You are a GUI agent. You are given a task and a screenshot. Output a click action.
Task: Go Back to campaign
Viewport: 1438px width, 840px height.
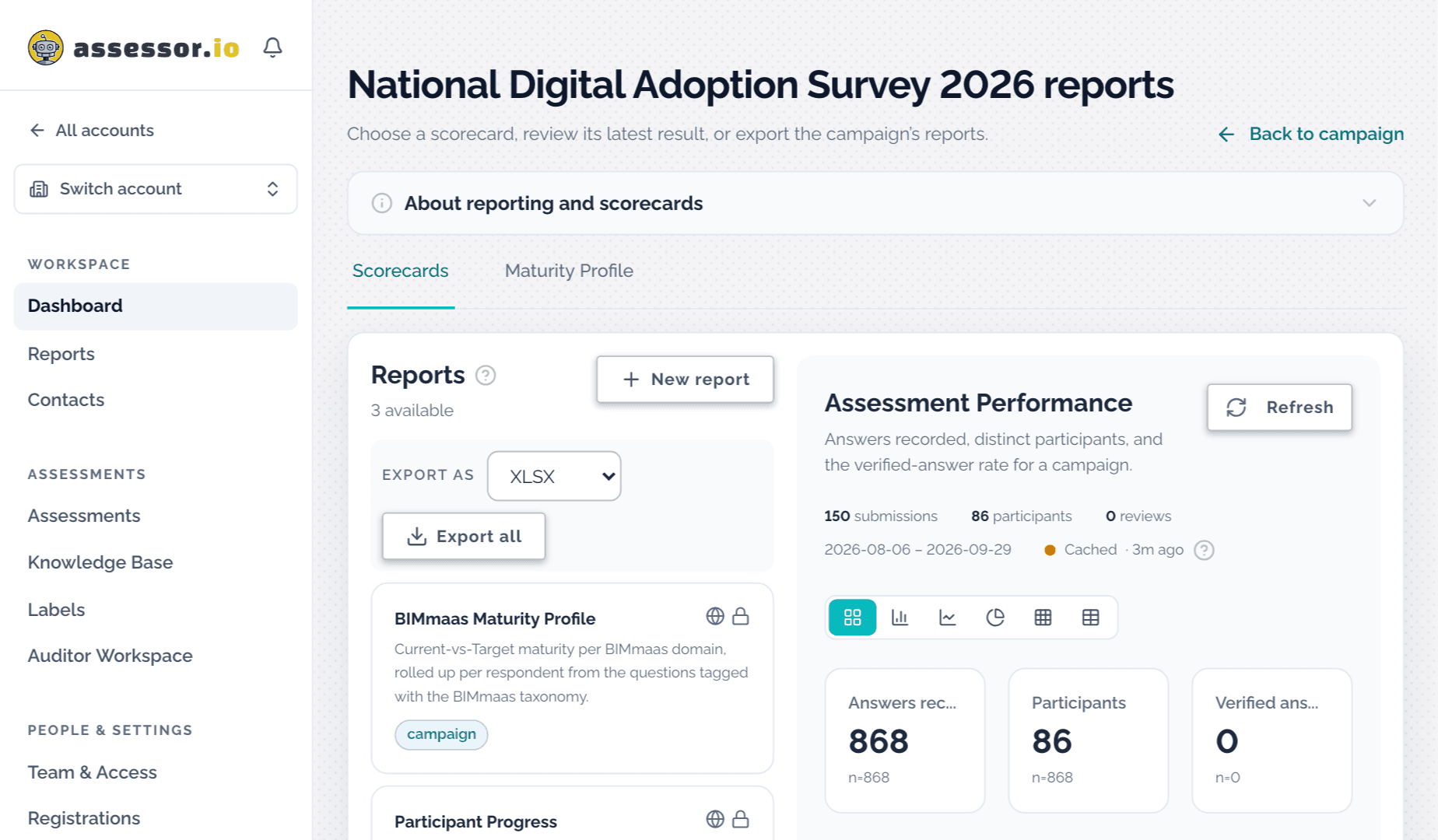tap(1311, 134)
